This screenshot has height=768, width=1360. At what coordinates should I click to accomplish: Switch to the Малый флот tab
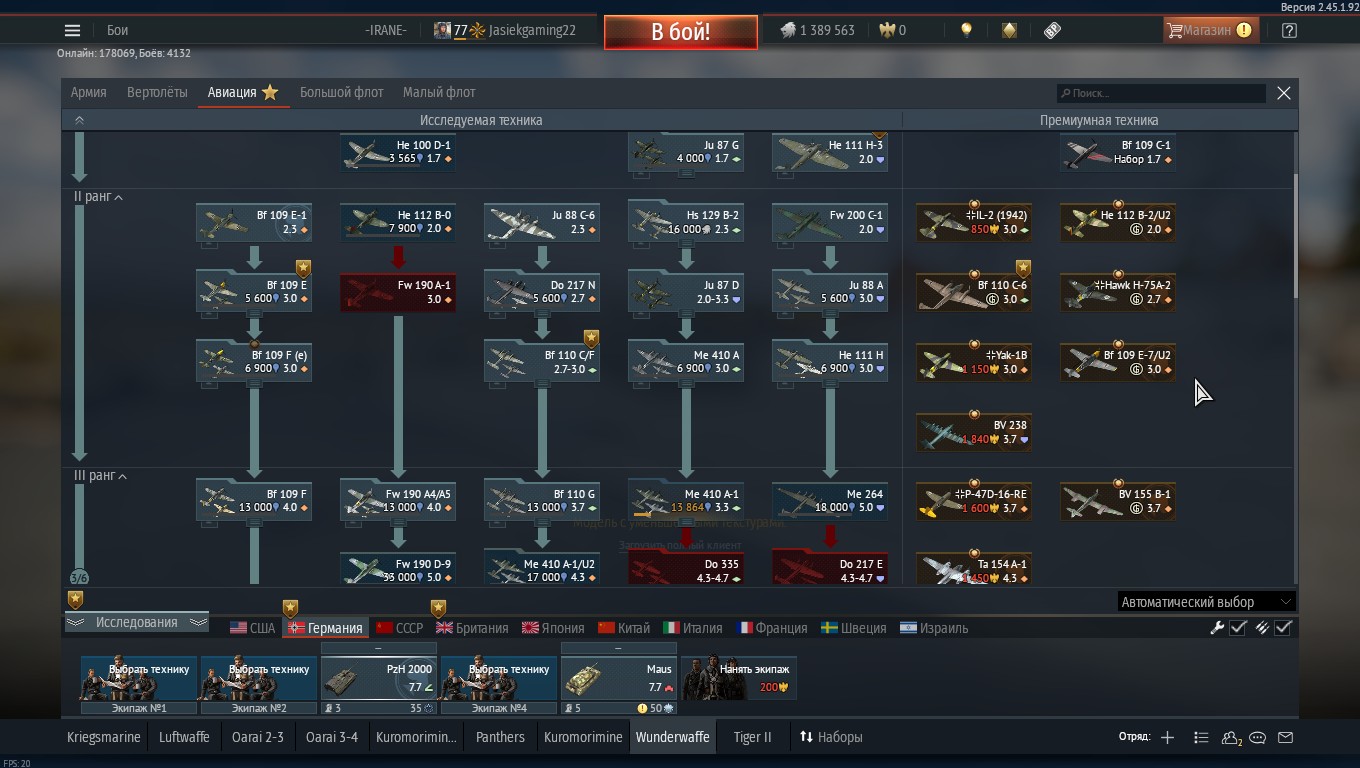coord(439,92)
